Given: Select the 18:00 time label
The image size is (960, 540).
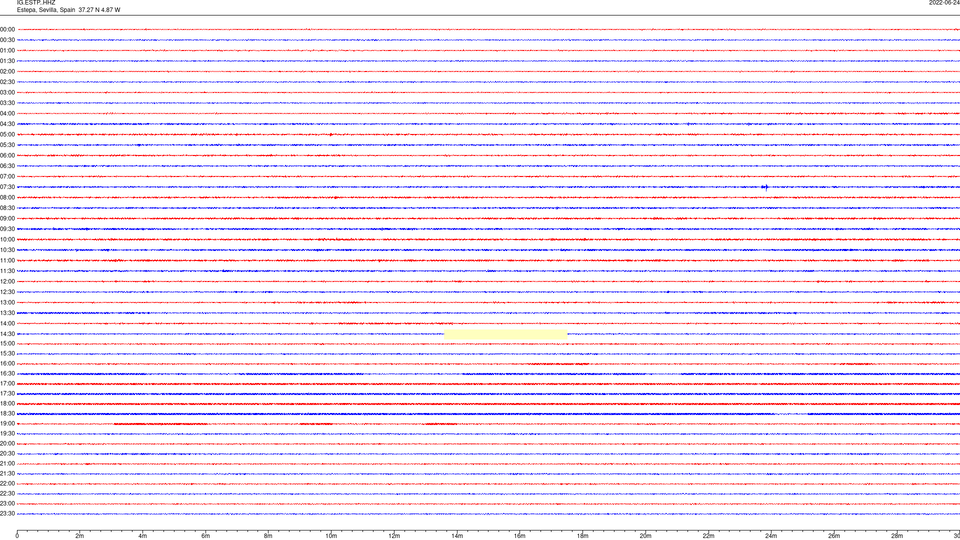Looking at the screenshot, I should point(7,404).
